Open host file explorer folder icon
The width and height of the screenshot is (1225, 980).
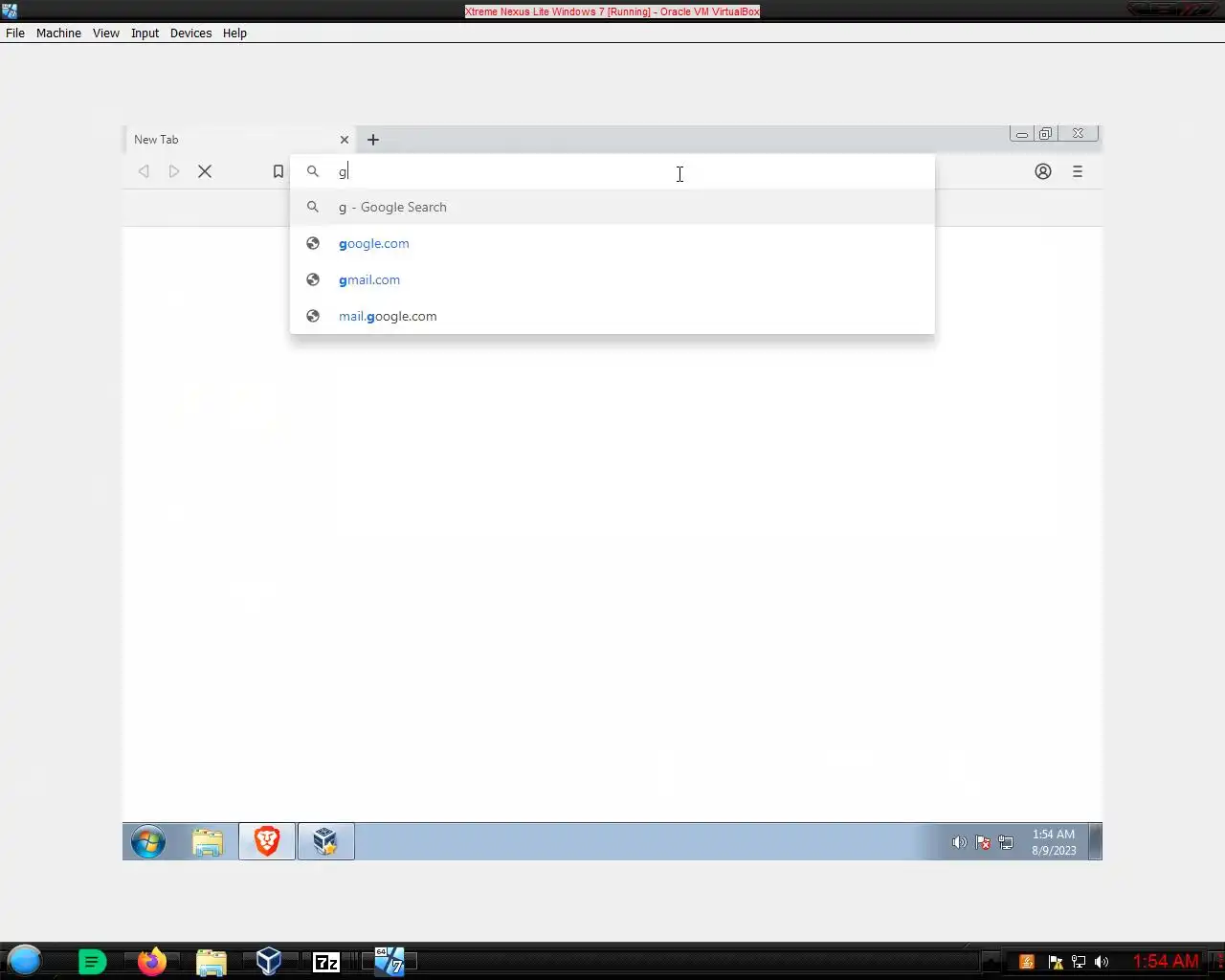211,962
